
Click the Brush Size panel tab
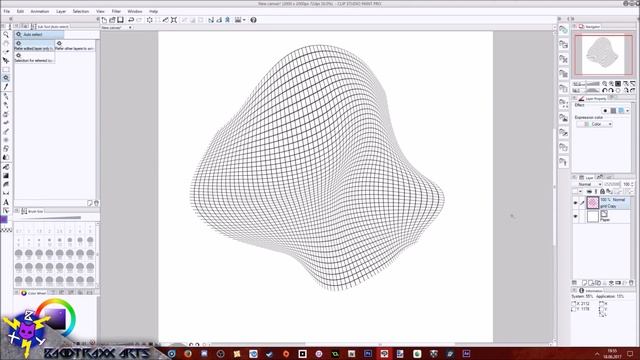pos(32,211)
